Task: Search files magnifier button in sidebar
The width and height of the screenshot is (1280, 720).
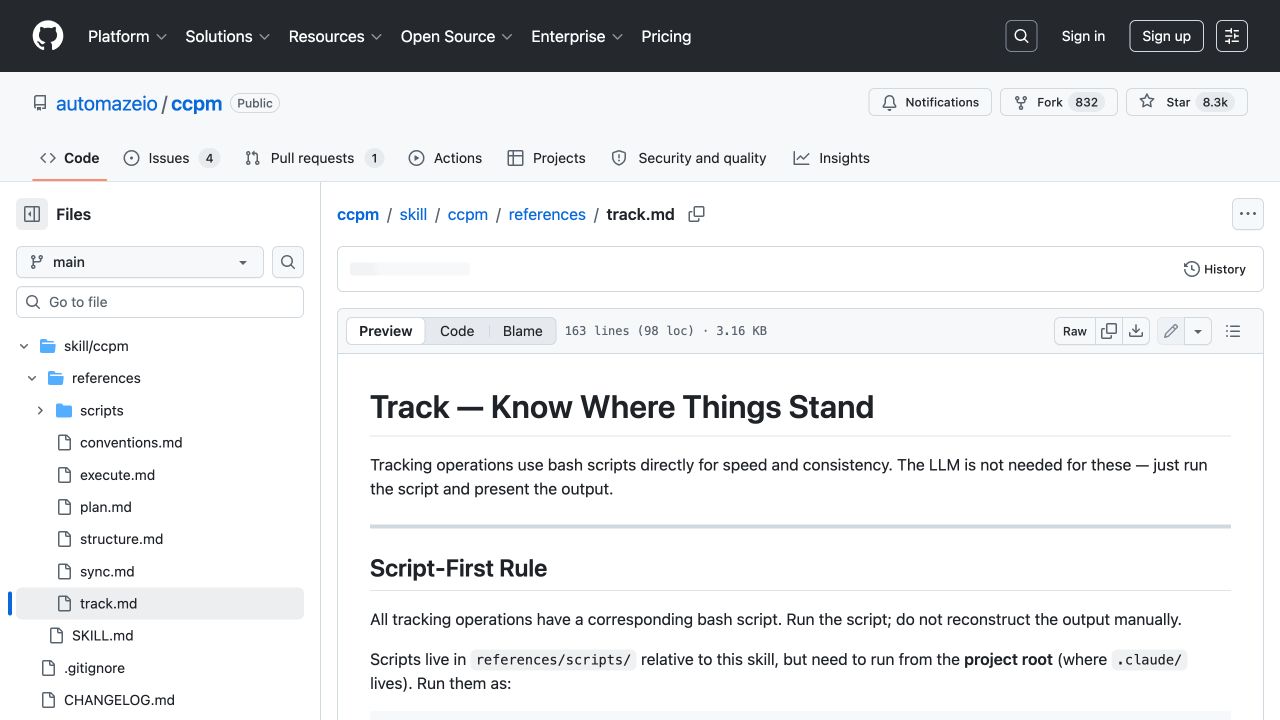Action: click(x=288, y=262)
